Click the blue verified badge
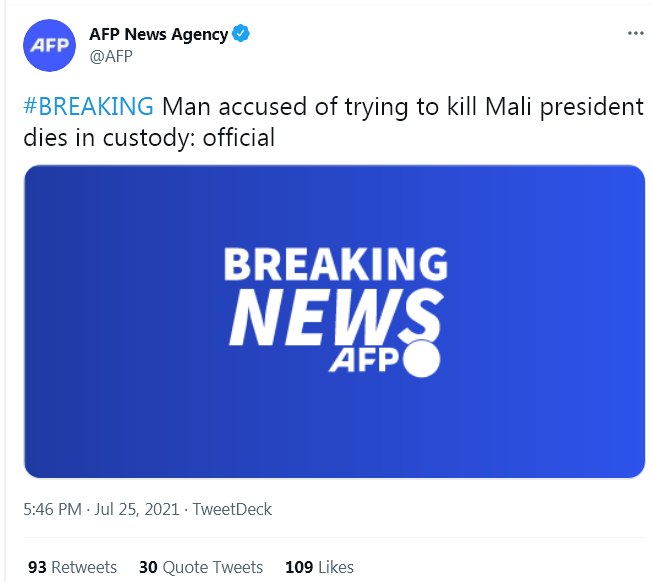The width and height of the screenshot is (652, 582). 241,33
